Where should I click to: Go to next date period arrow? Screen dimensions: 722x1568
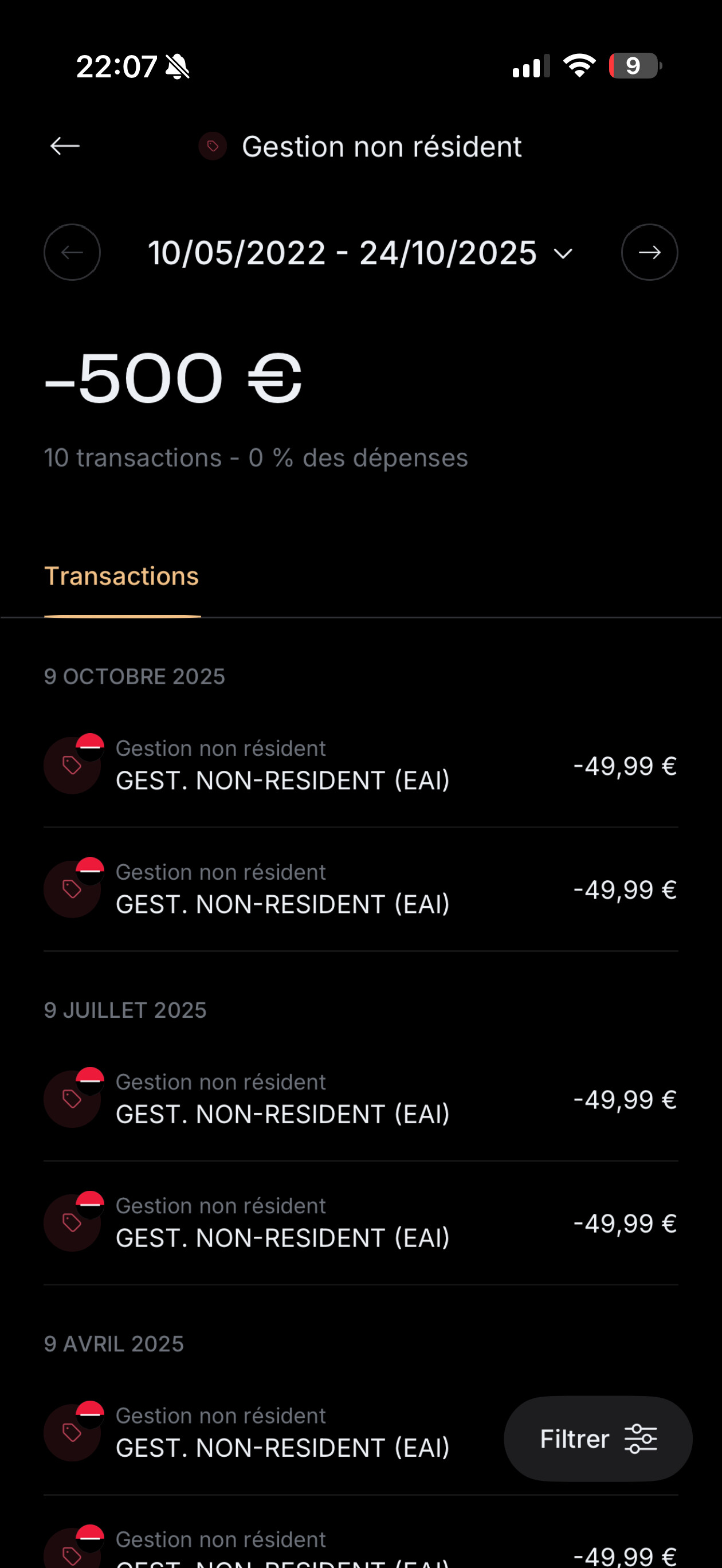click(x=649, y=252)
